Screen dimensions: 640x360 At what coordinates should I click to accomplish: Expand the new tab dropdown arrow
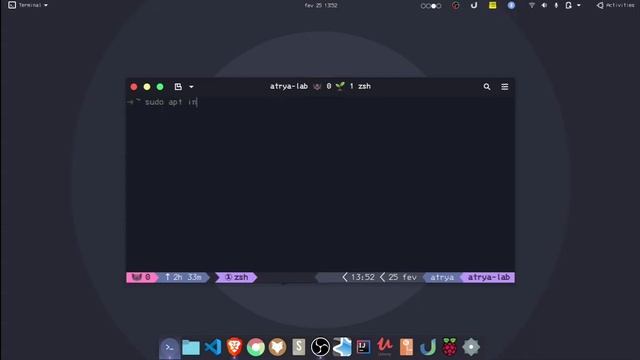191,87
